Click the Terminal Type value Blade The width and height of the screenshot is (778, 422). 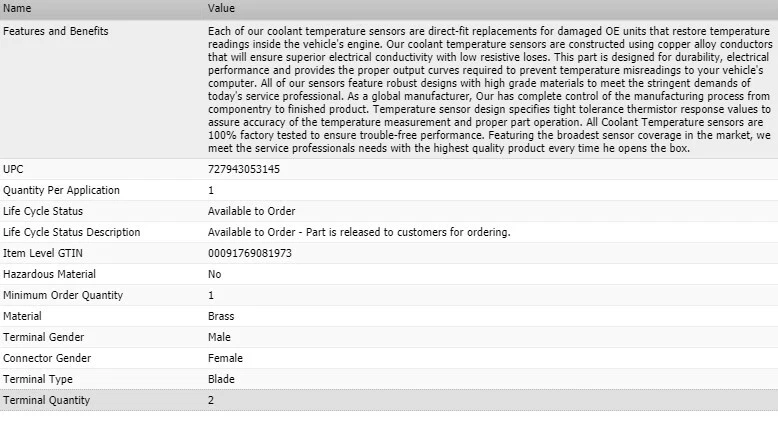(221, 379)
